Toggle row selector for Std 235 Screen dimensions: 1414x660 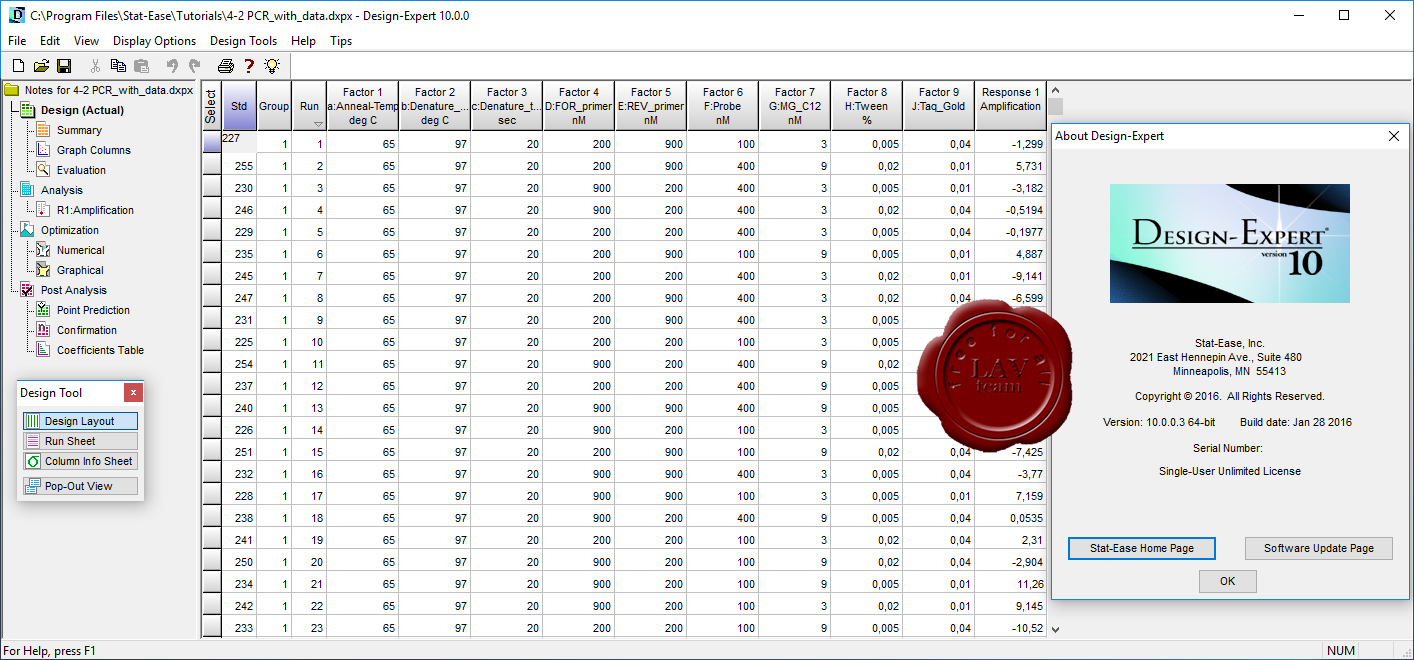(x=212, y=254)
